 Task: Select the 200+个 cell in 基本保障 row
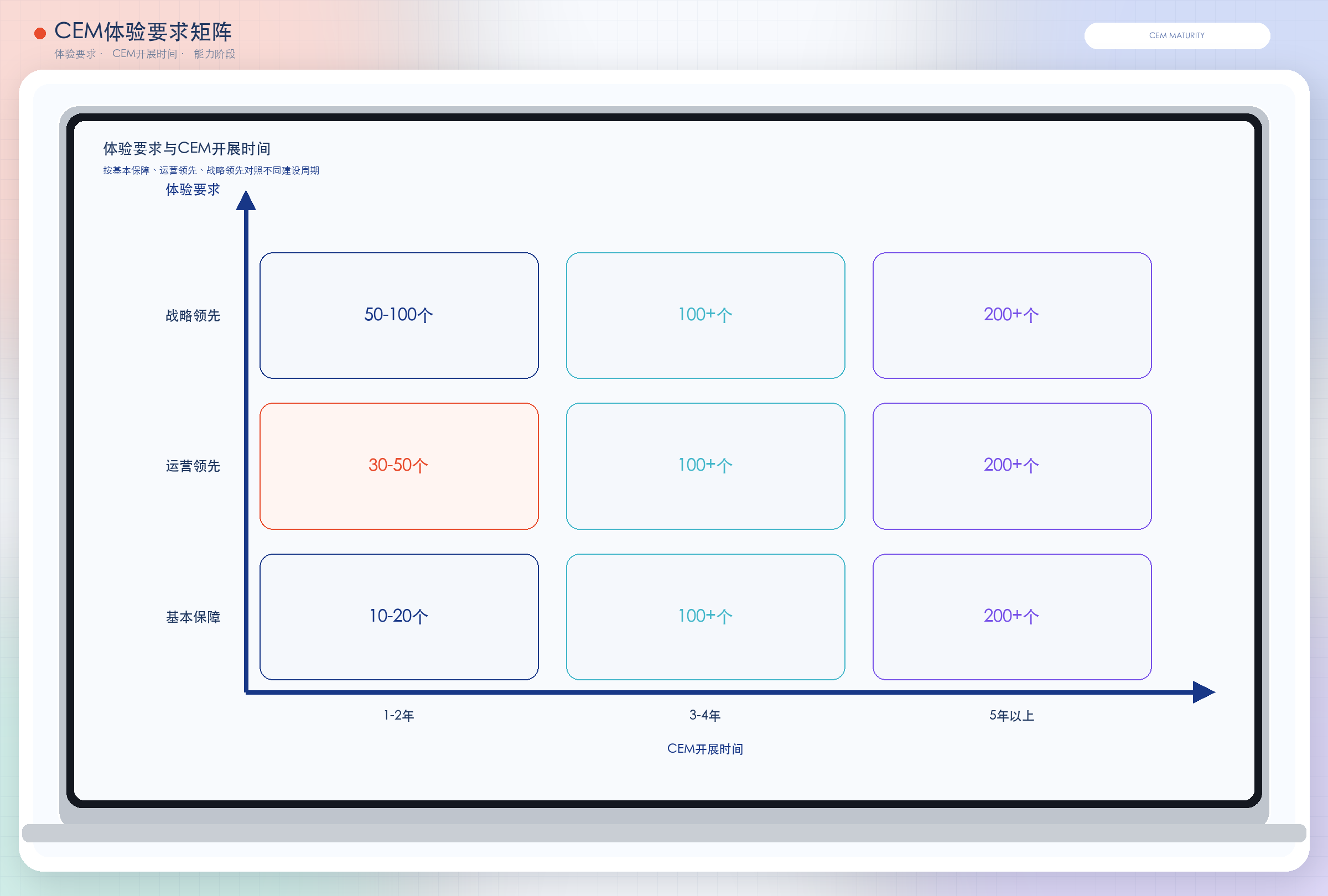(1011, 617)
